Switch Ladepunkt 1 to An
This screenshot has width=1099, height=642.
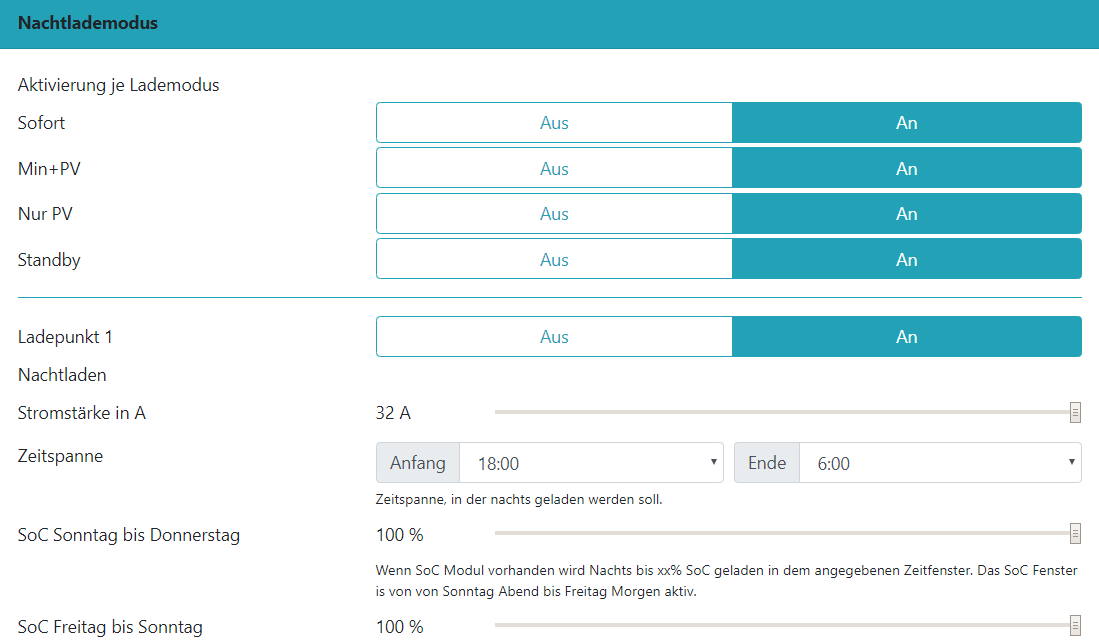(906, 337)
